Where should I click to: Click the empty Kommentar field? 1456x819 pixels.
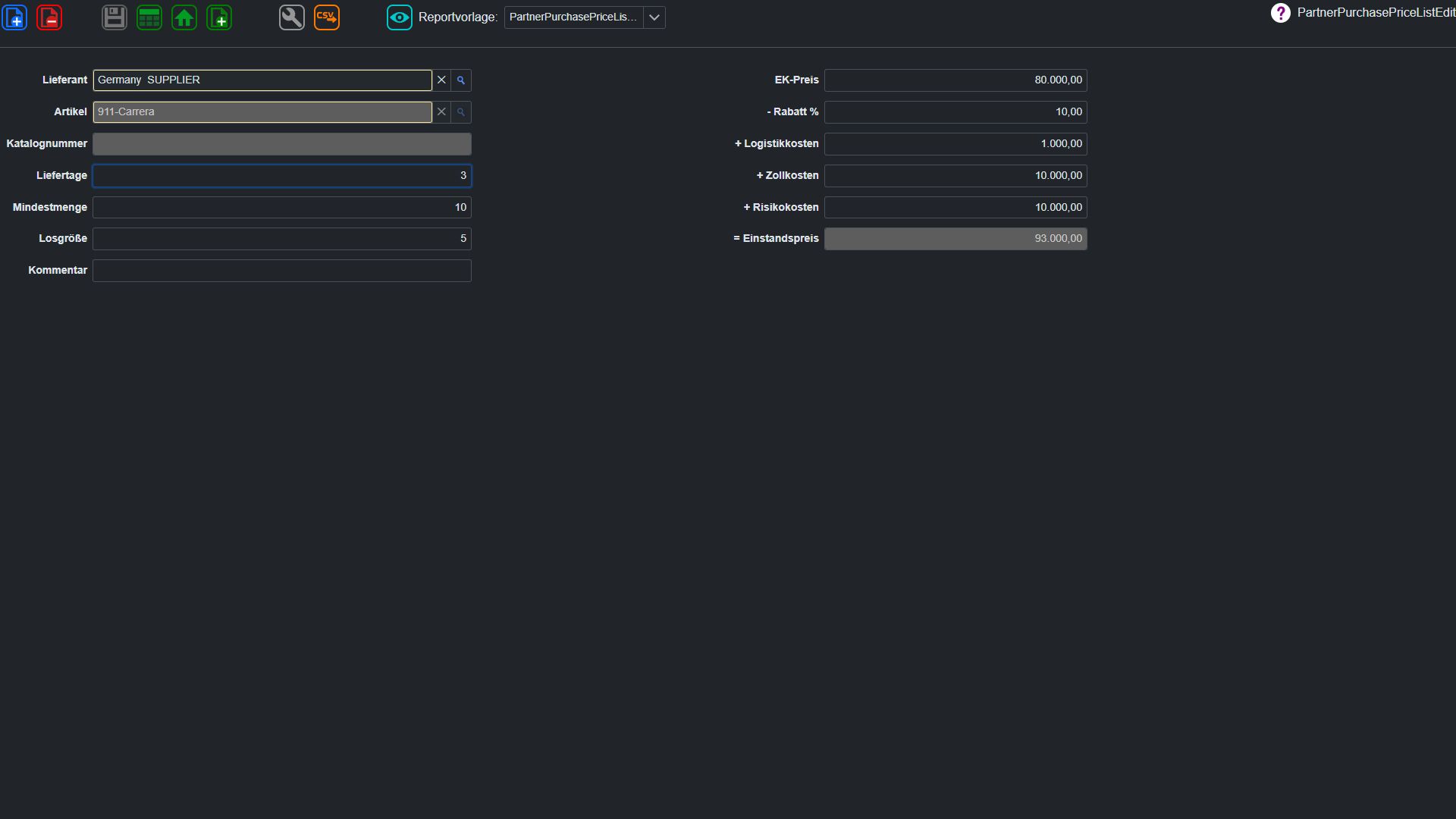point(282,271)
